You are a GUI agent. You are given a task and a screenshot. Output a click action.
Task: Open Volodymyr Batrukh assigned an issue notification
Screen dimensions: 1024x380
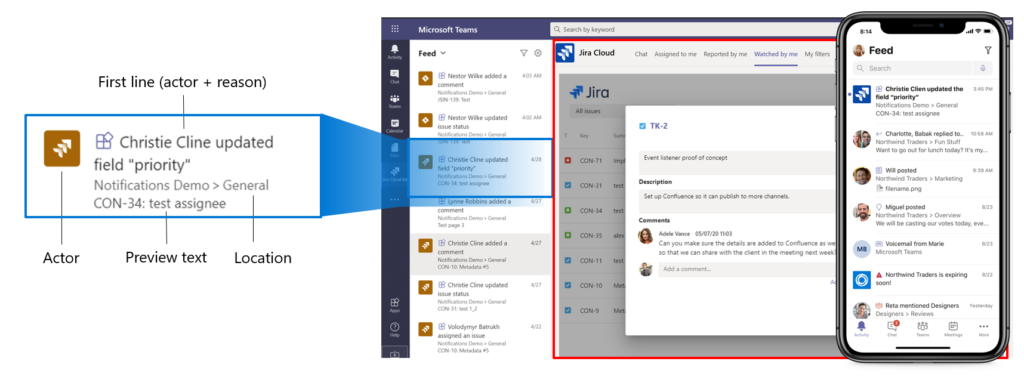click(x=481, y=338)
